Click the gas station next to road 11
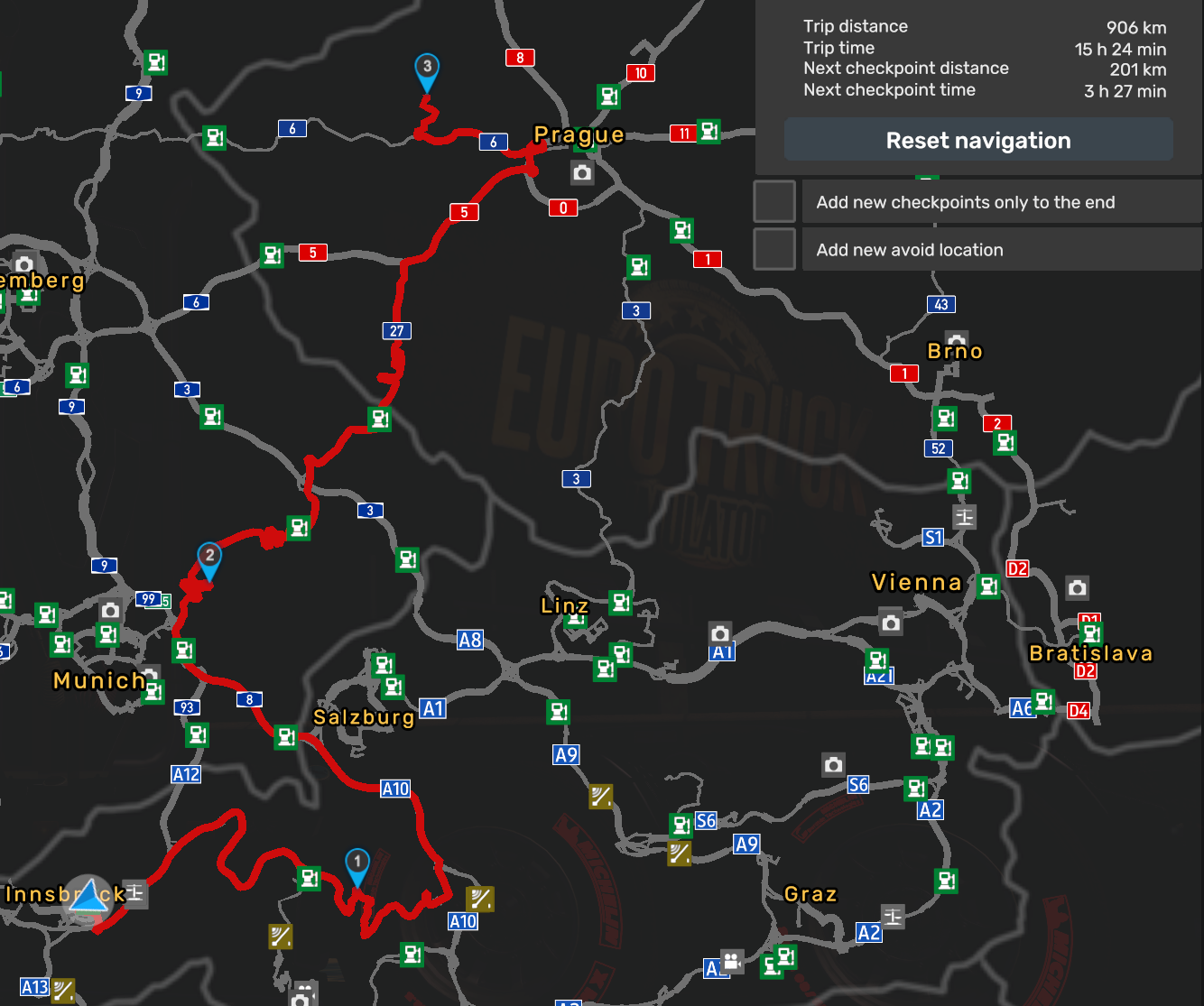This screenshot has height=1006, width=1204. click(709, 132)
